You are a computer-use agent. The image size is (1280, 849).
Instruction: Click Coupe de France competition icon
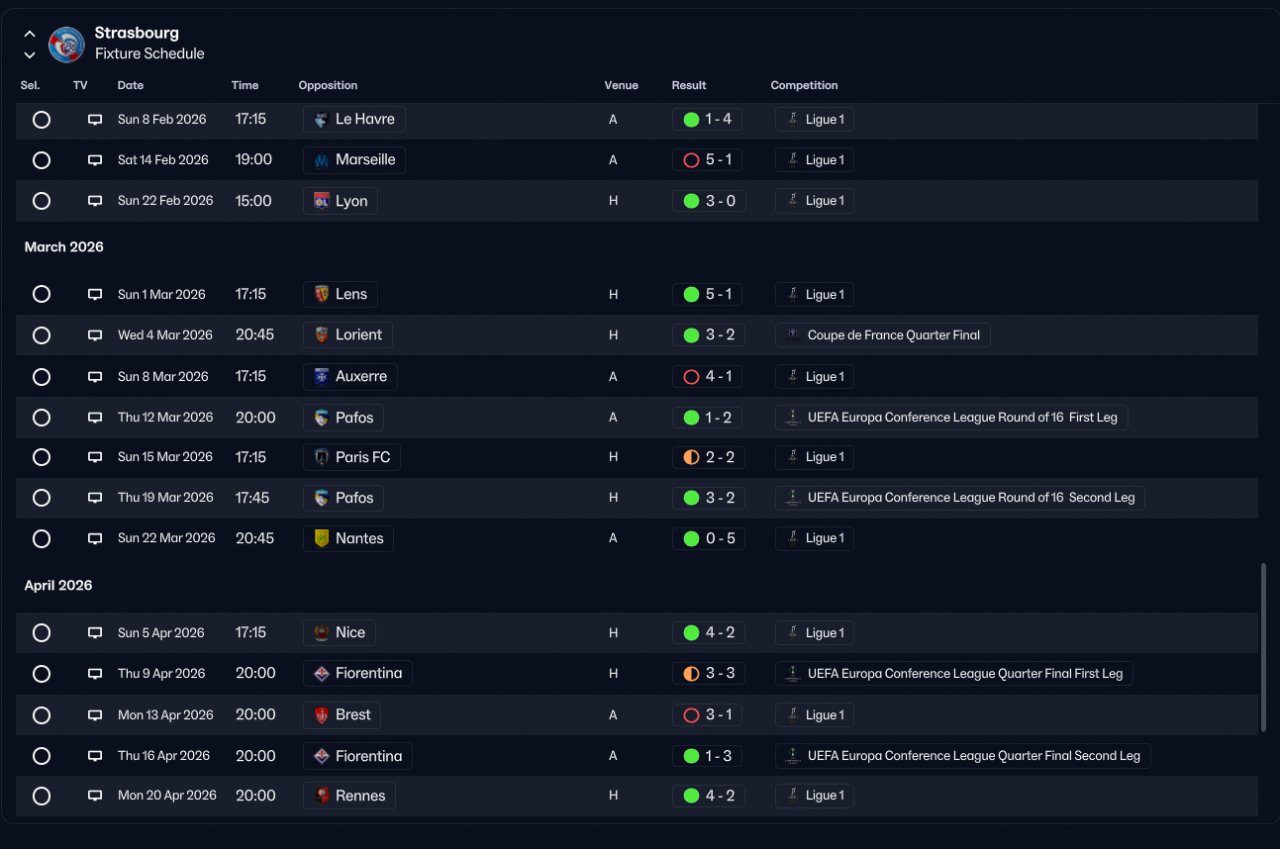[x=793, y=335]
